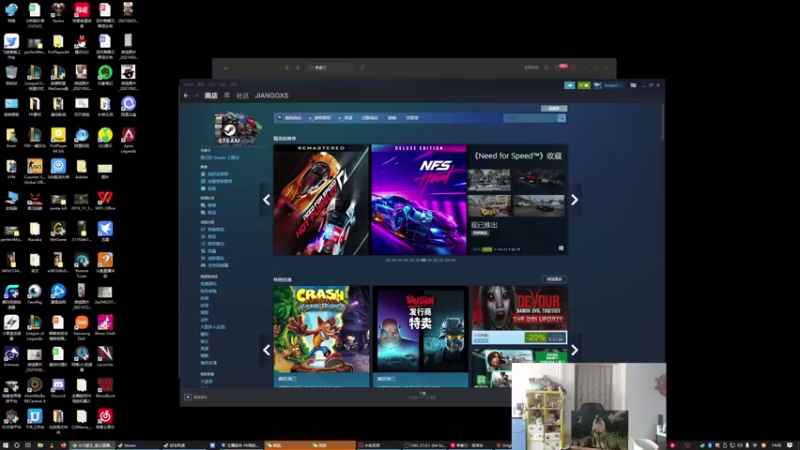Open File Explorer from the taskbar

coord(40,445)
